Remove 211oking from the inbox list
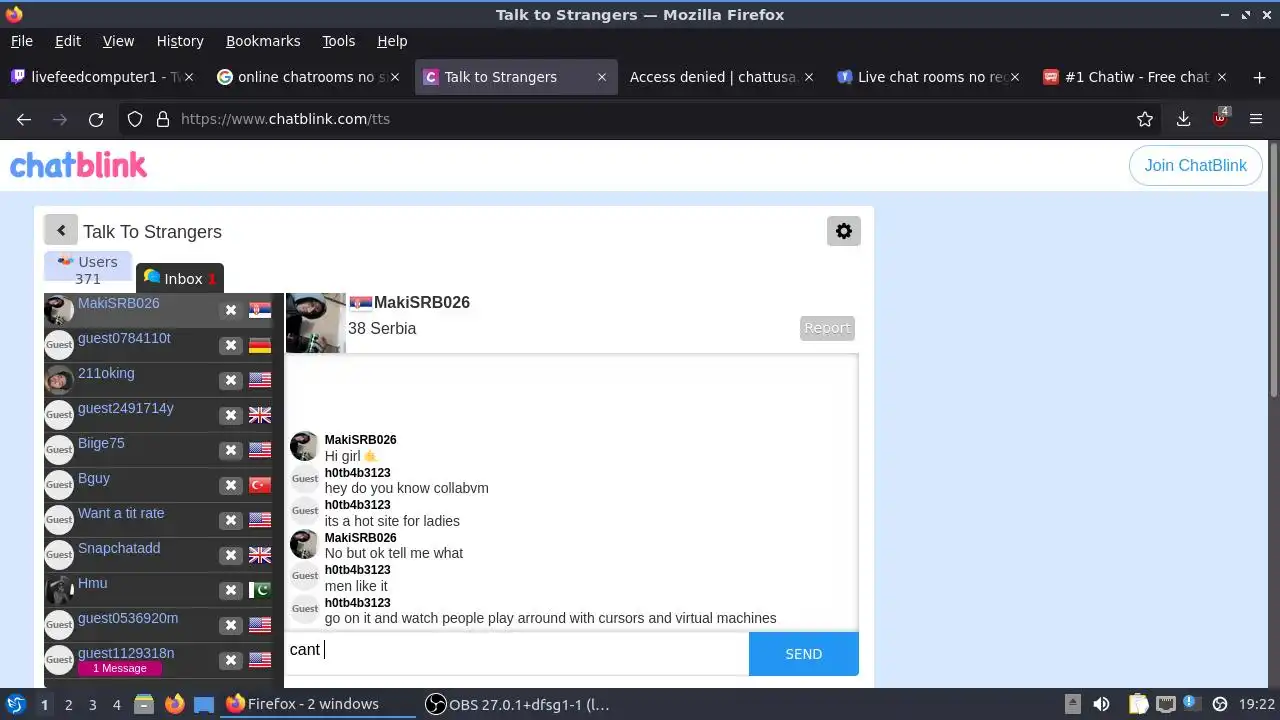1280x720 pixels. coord(231,380)
